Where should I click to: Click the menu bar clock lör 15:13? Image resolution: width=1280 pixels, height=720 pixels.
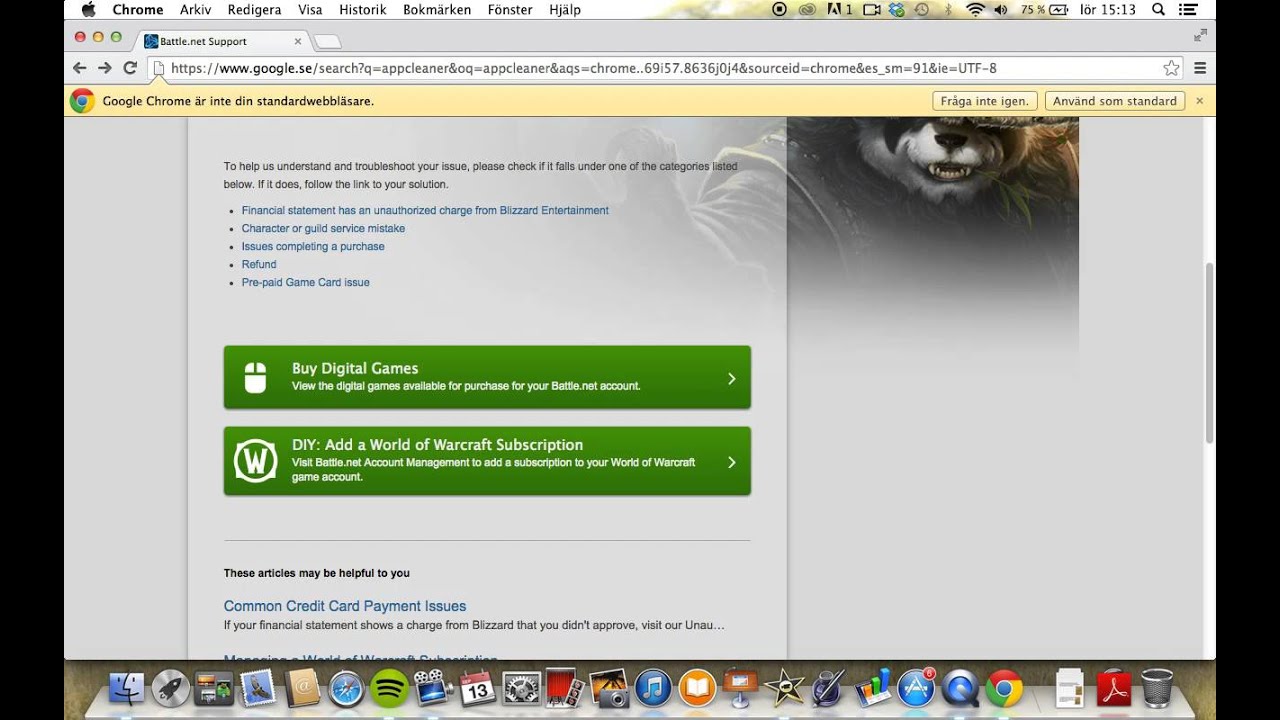coord(1108,10)
